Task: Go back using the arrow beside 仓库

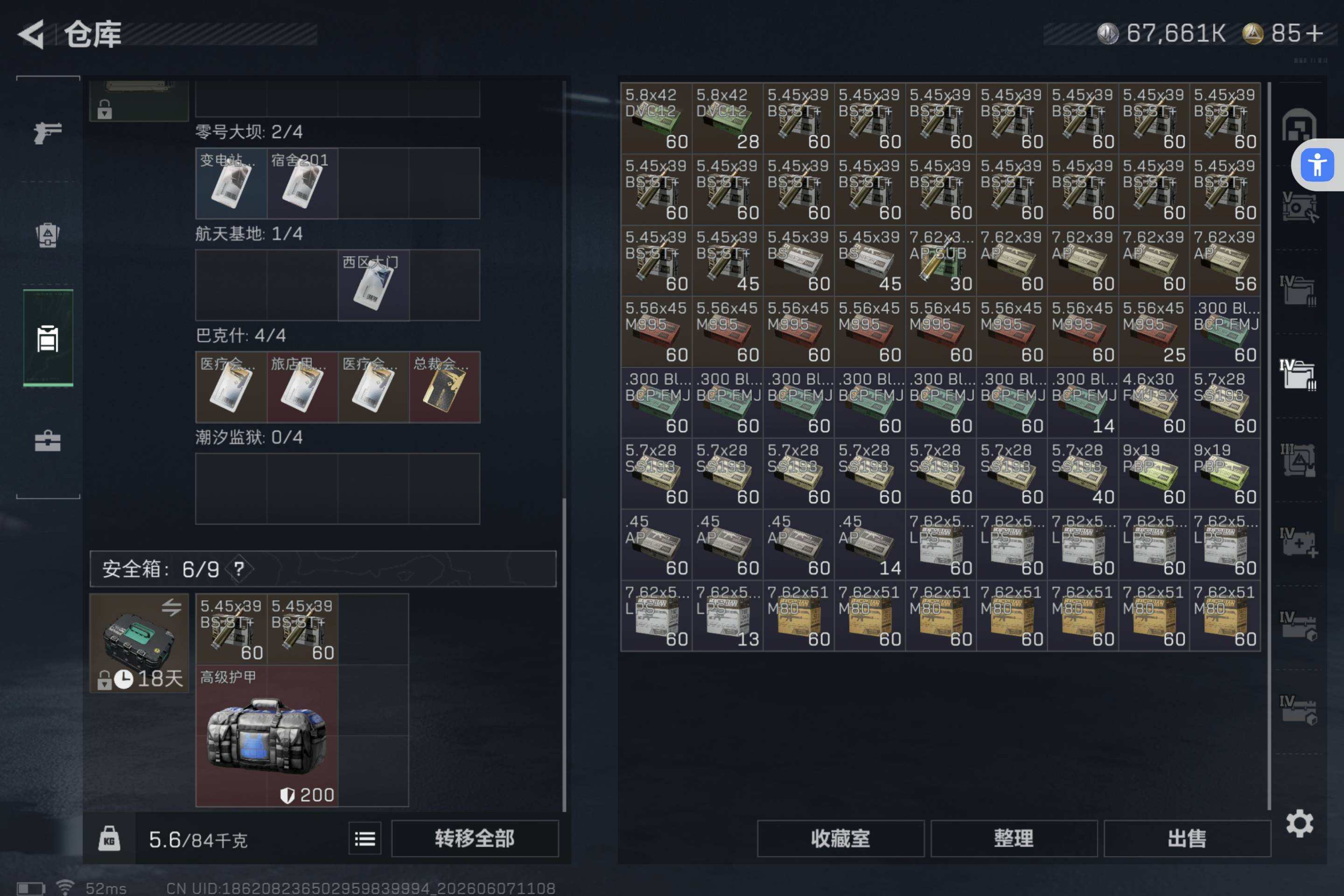Action: coord(31,34)
